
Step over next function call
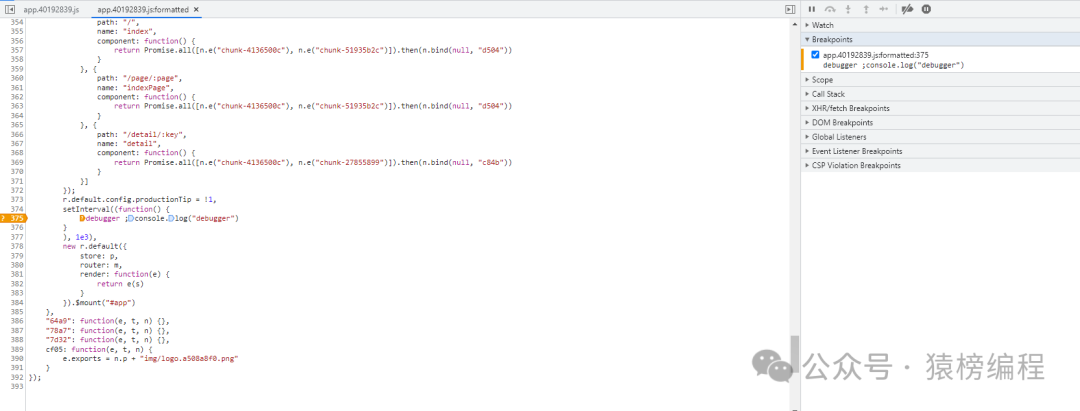point(830,9)
